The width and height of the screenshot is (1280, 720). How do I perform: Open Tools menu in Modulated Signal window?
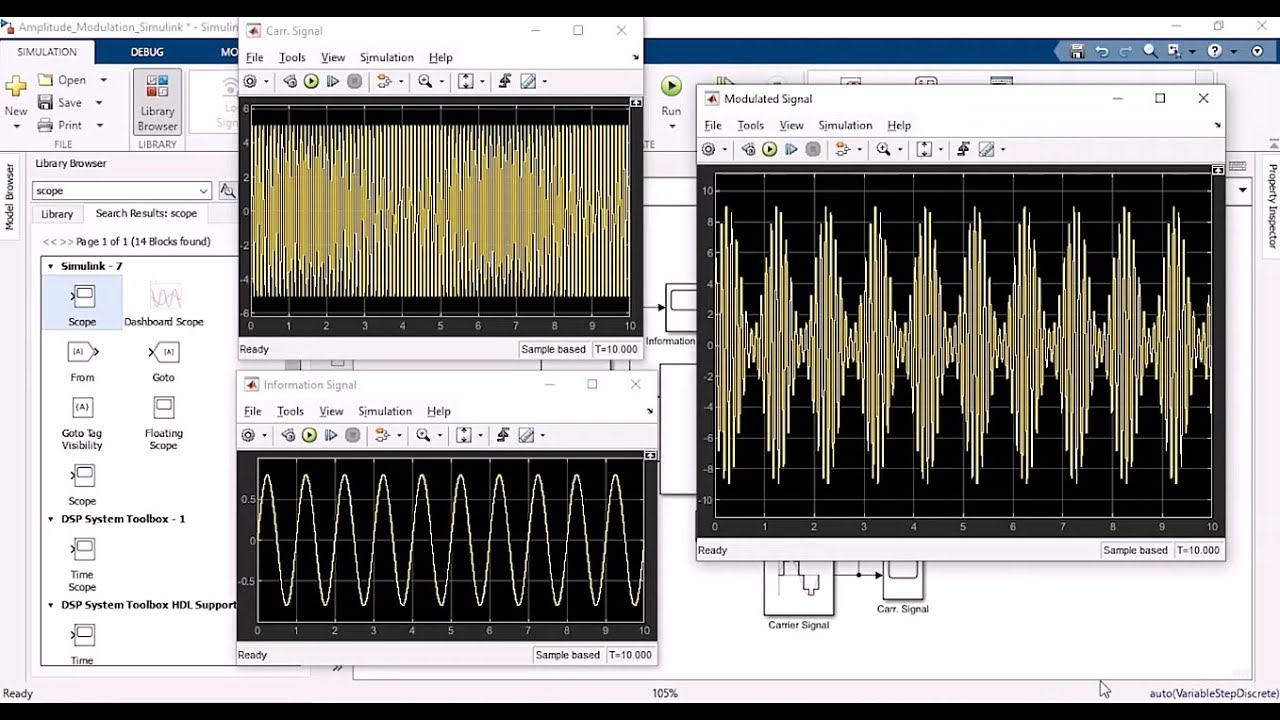tap(750, 125)
